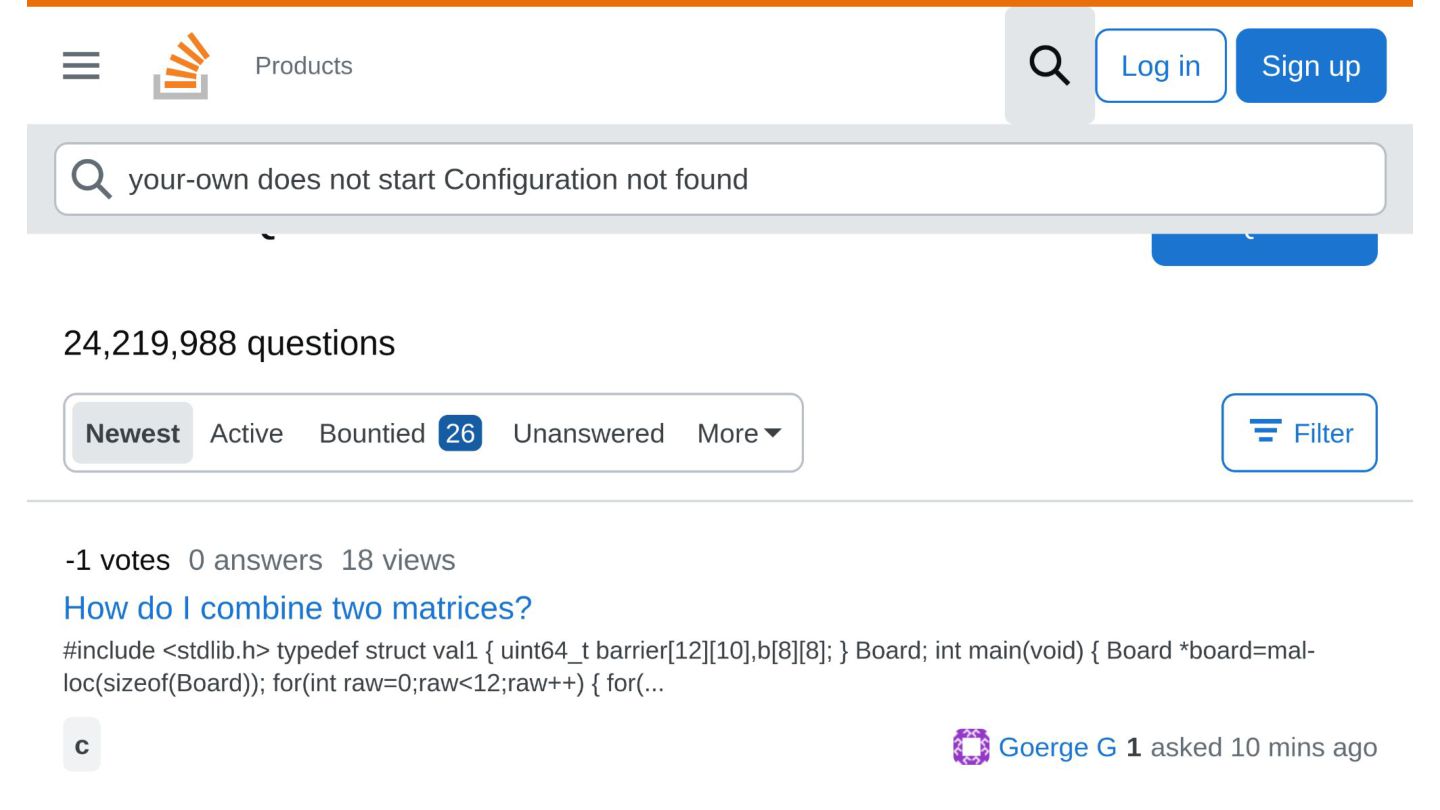The width and height of the screenshot is (1440, 810).
Task: Focus the search query input field
Action: pyautogui.click(x=720, y=180)
